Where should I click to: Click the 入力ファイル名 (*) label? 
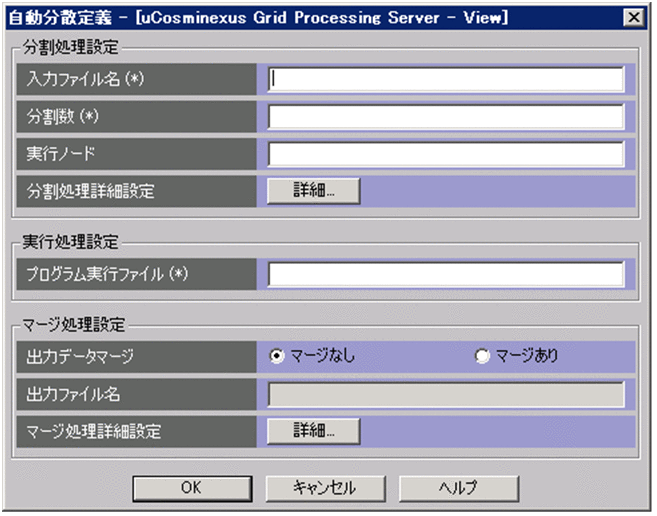85,79
